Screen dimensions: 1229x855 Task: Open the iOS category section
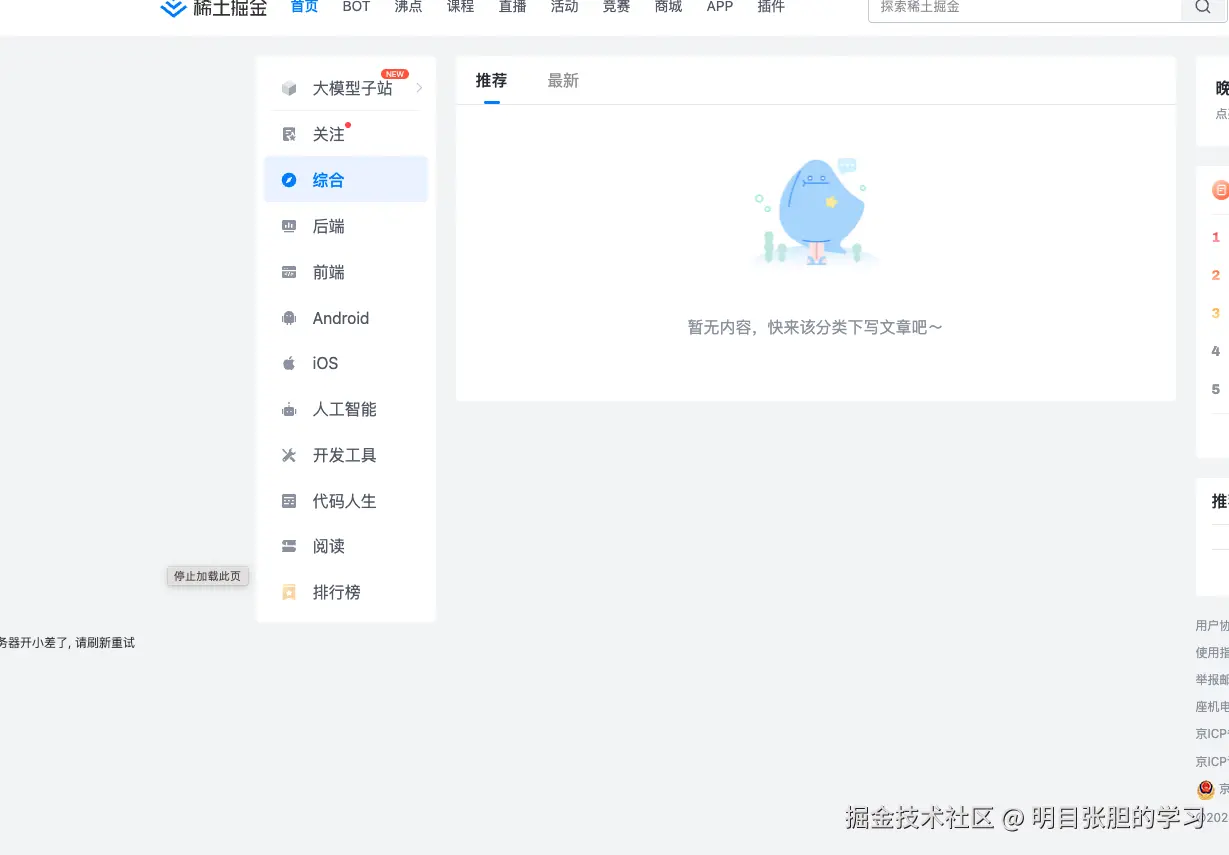pyautogui.click(x=325, y=363)
